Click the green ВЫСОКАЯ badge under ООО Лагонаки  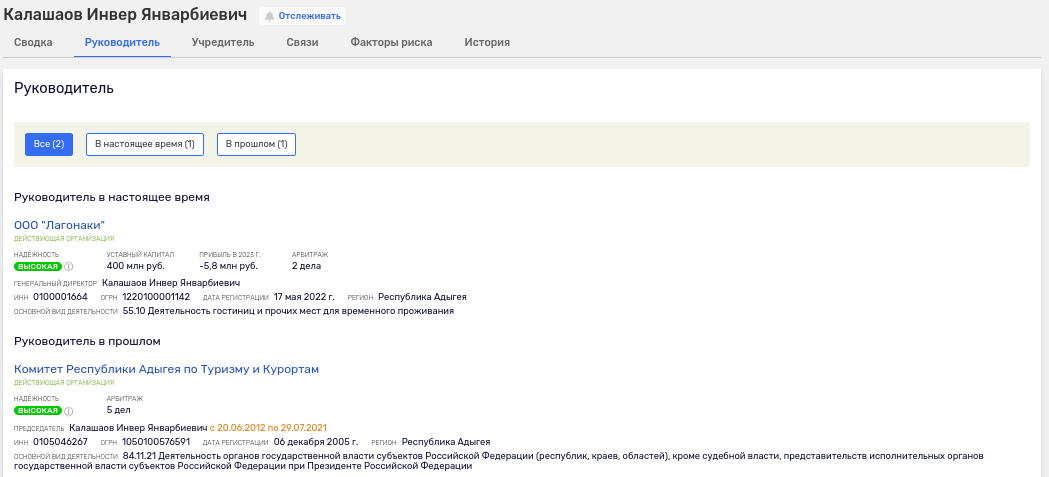tap(37, 266)
